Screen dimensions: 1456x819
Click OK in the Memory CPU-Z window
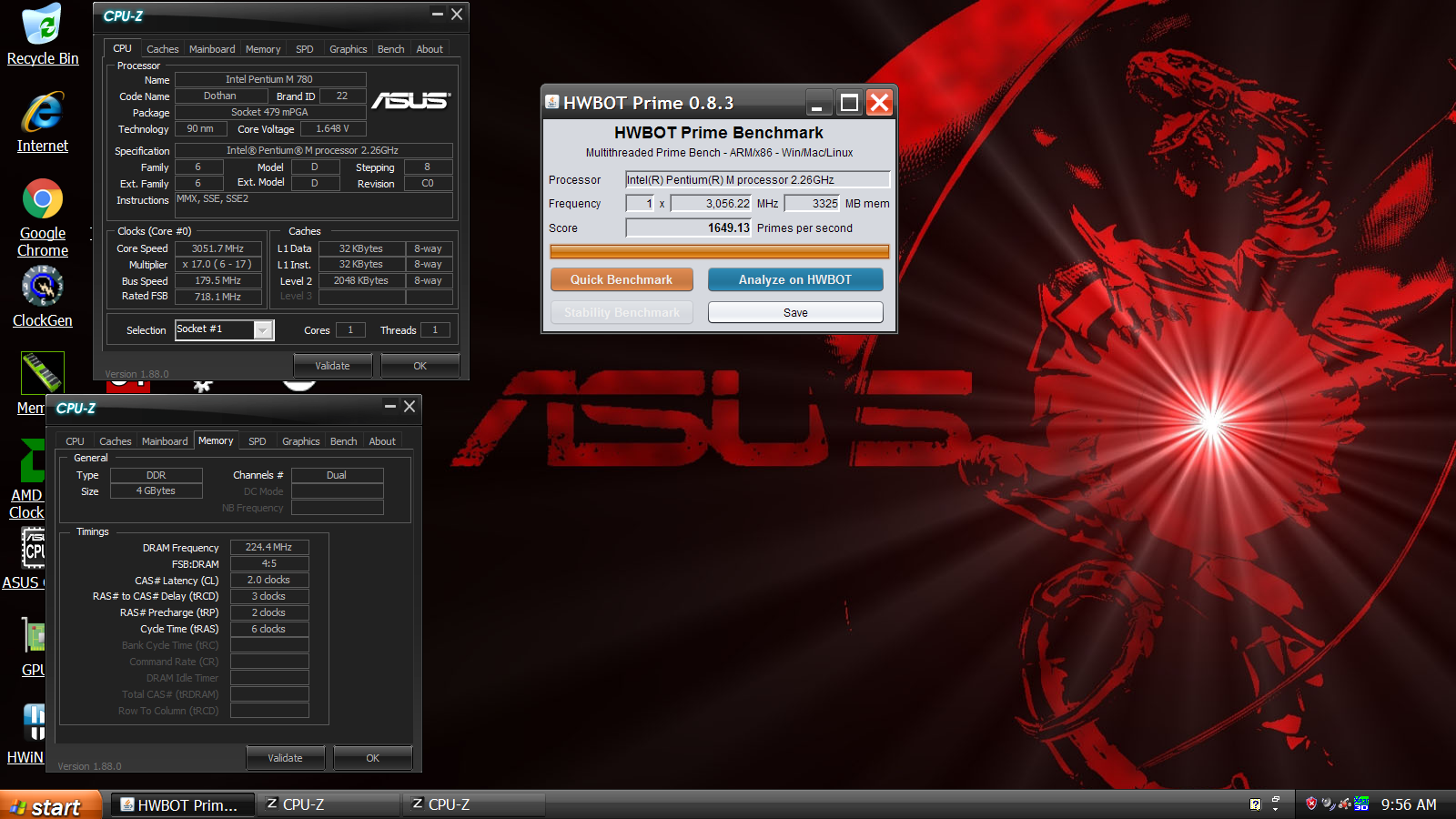coord(373,758)
